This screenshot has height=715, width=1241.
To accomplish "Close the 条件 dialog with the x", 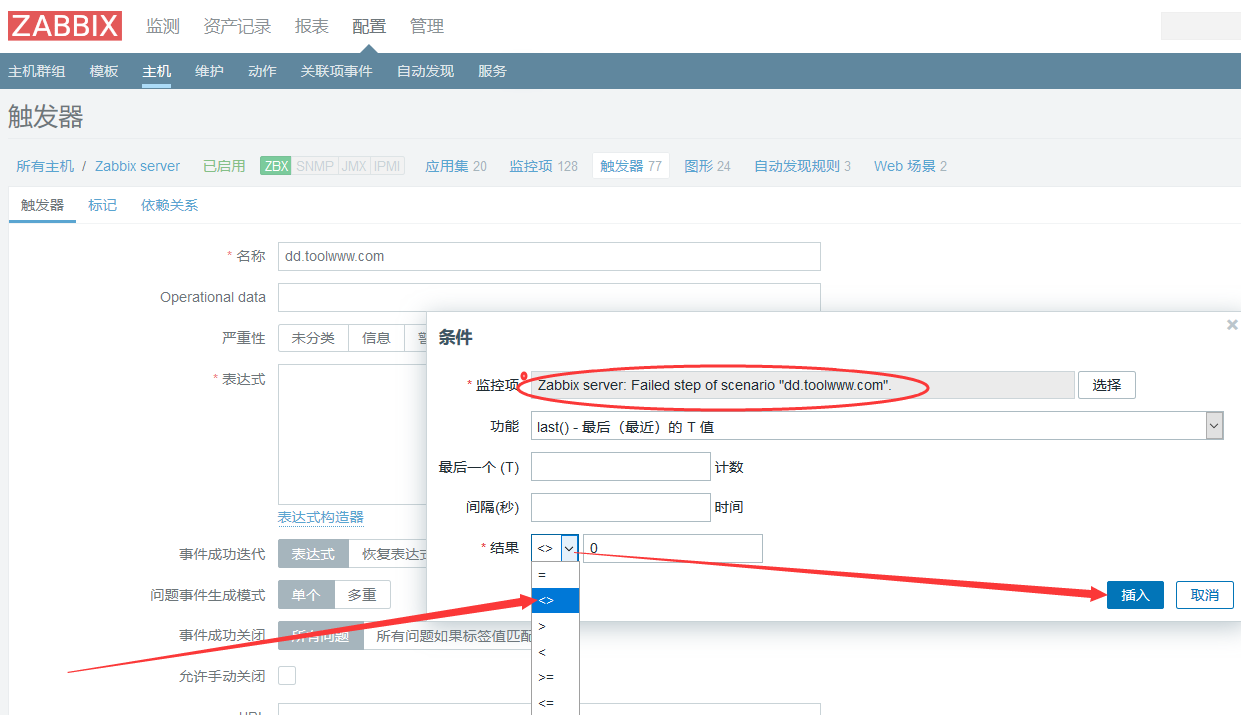I will tap(1232, 325).
